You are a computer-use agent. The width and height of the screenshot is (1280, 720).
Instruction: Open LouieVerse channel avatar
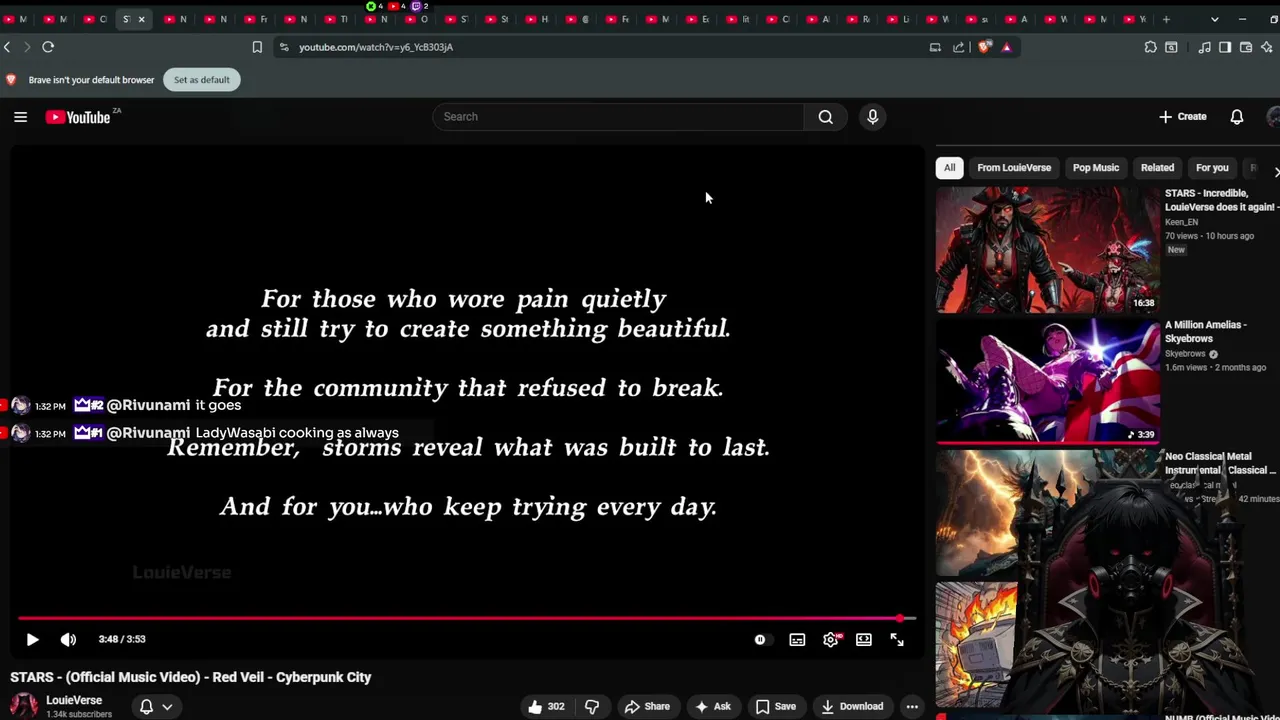tap(24, 705)
